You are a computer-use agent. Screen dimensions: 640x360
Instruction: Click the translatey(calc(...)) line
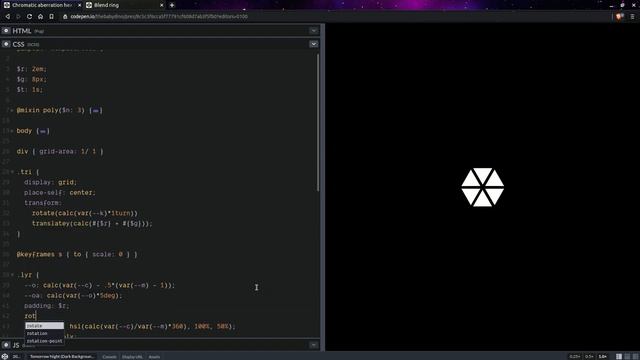[92, 224]
